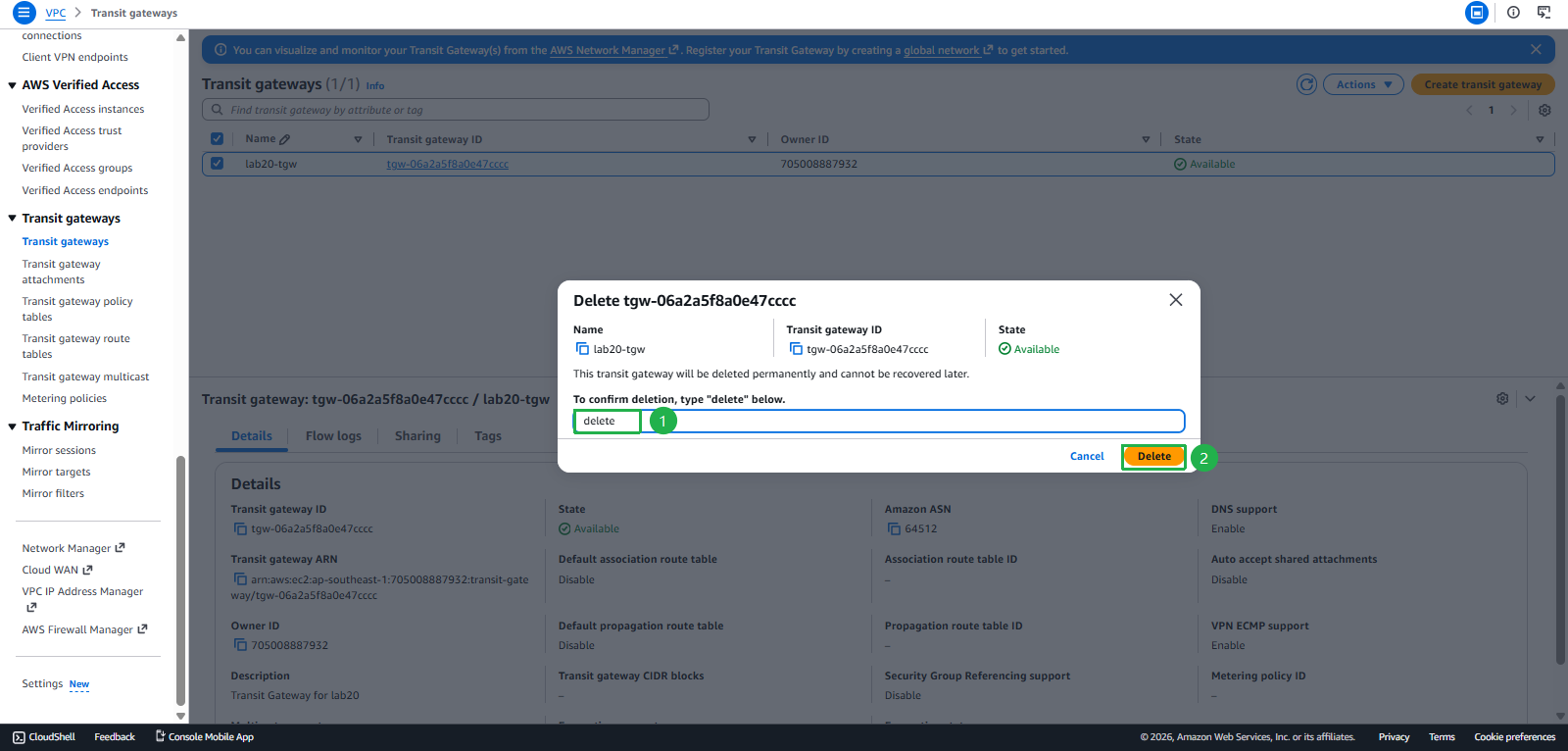Sort by State column arrow
The height and width of the screenshot is (751, 1568).
pos(1540,139)
